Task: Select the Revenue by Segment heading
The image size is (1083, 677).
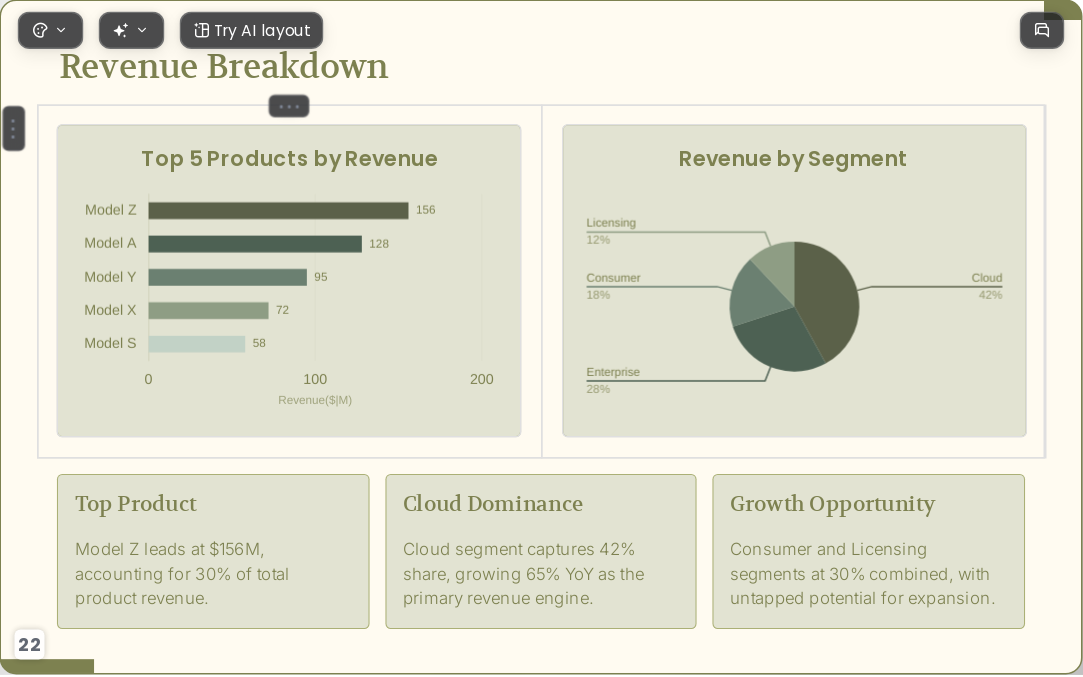Action: tap(793, 159)
